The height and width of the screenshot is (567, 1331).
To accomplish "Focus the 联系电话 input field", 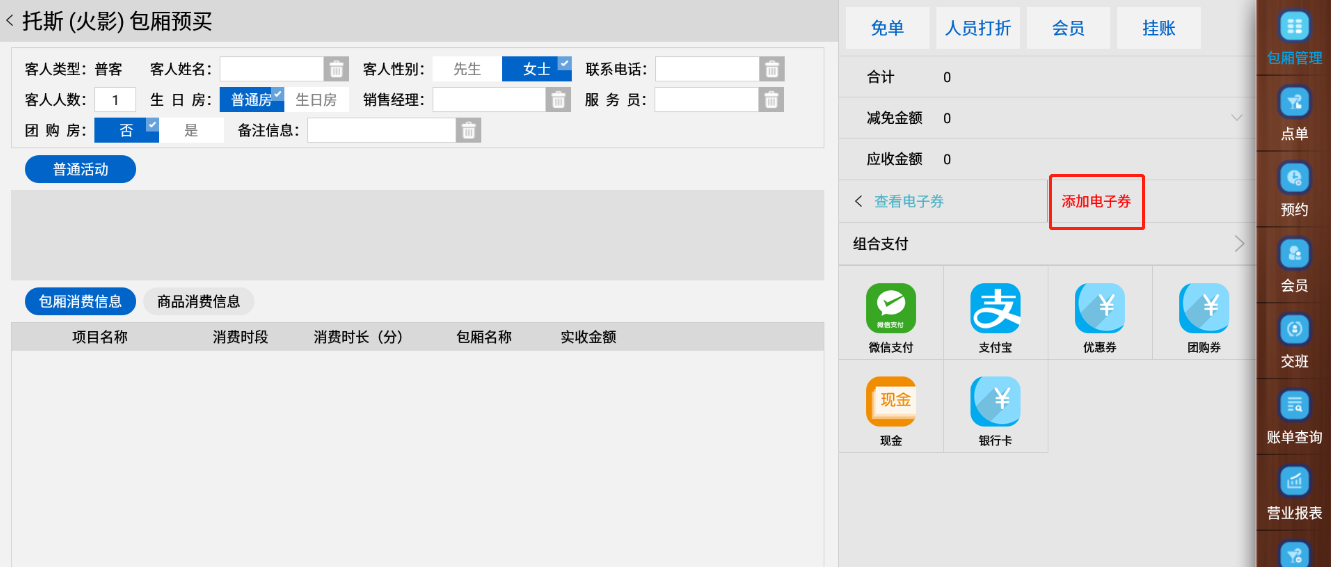I will point(707,69).
